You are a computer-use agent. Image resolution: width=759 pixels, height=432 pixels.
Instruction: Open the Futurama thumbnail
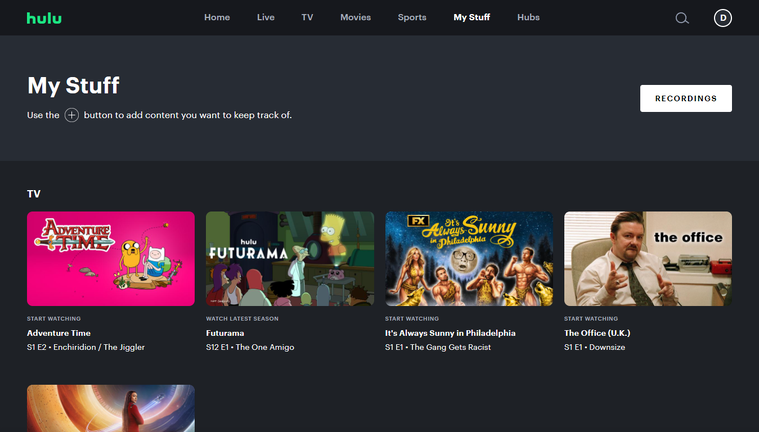[290, 259]
